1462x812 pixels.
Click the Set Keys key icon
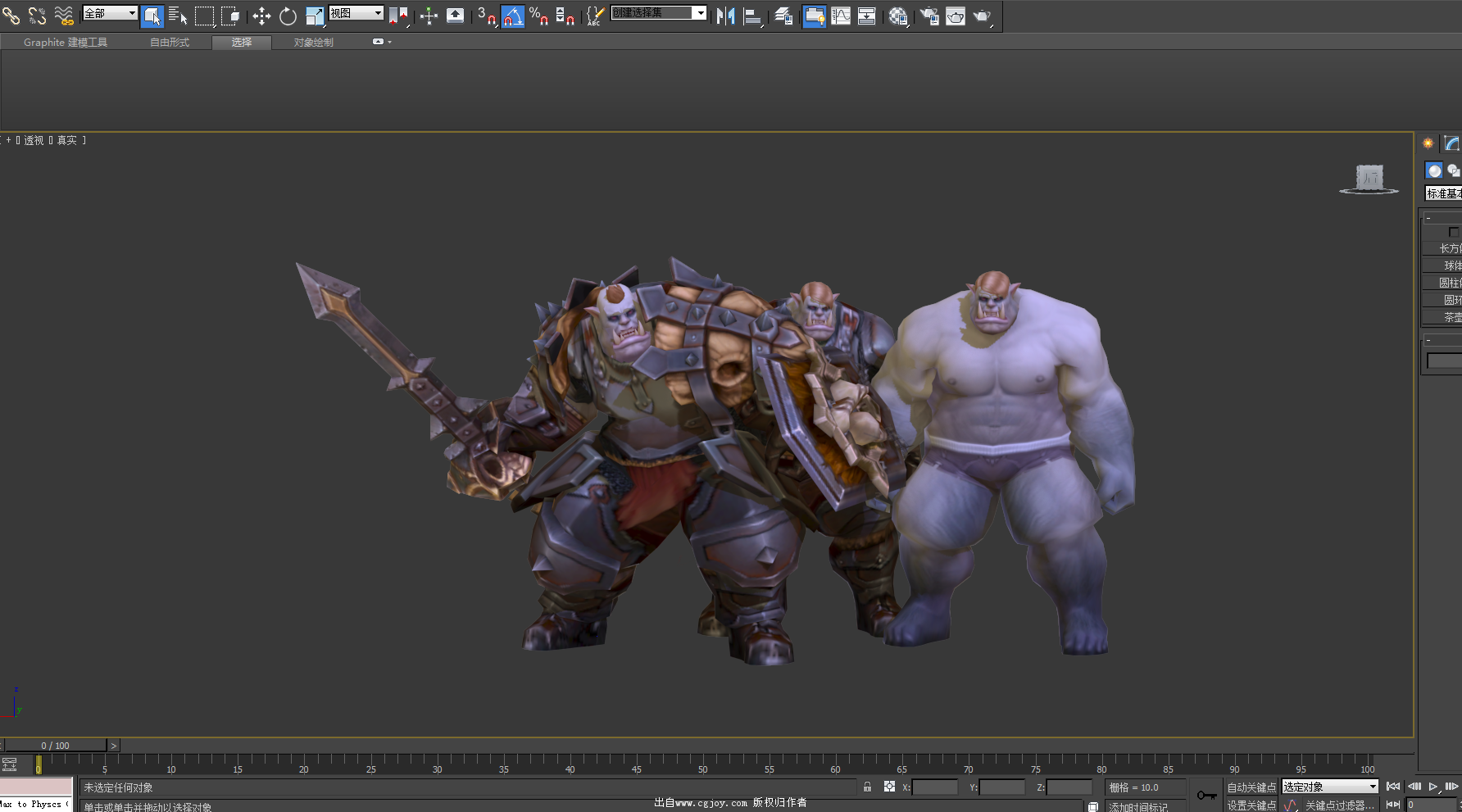1206,796
